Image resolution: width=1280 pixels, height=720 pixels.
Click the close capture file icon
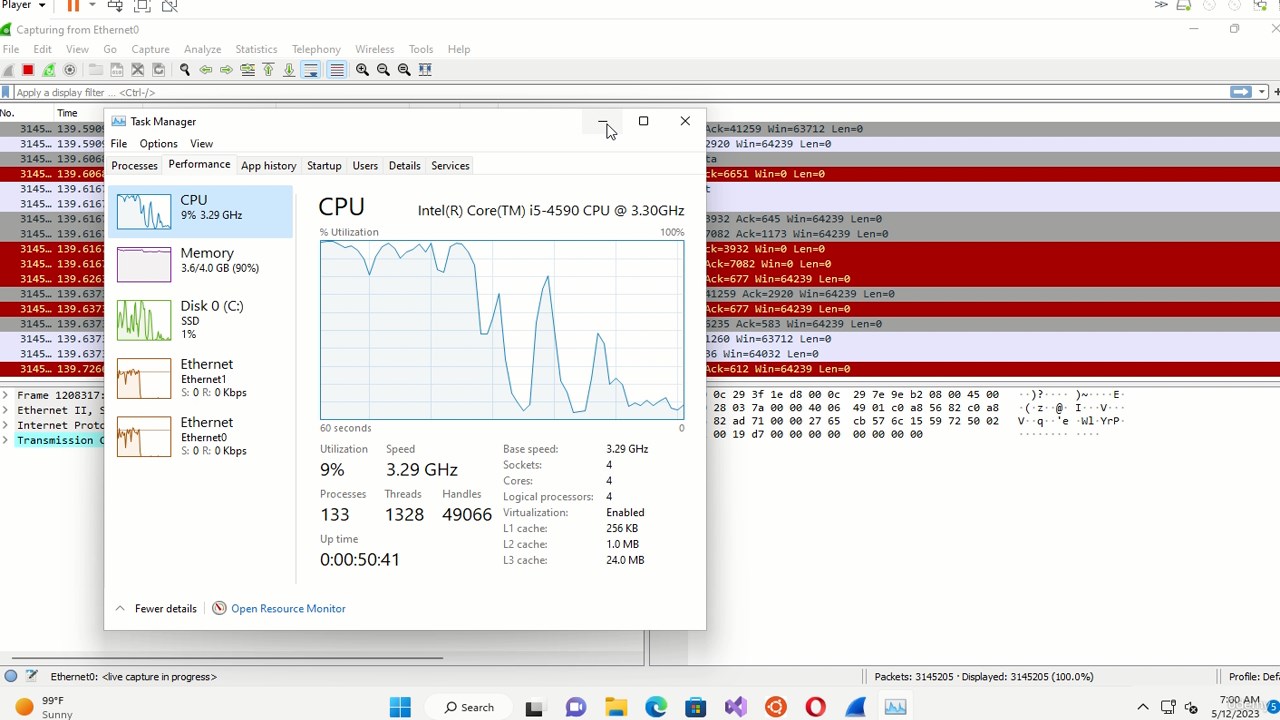pos(138,70)
